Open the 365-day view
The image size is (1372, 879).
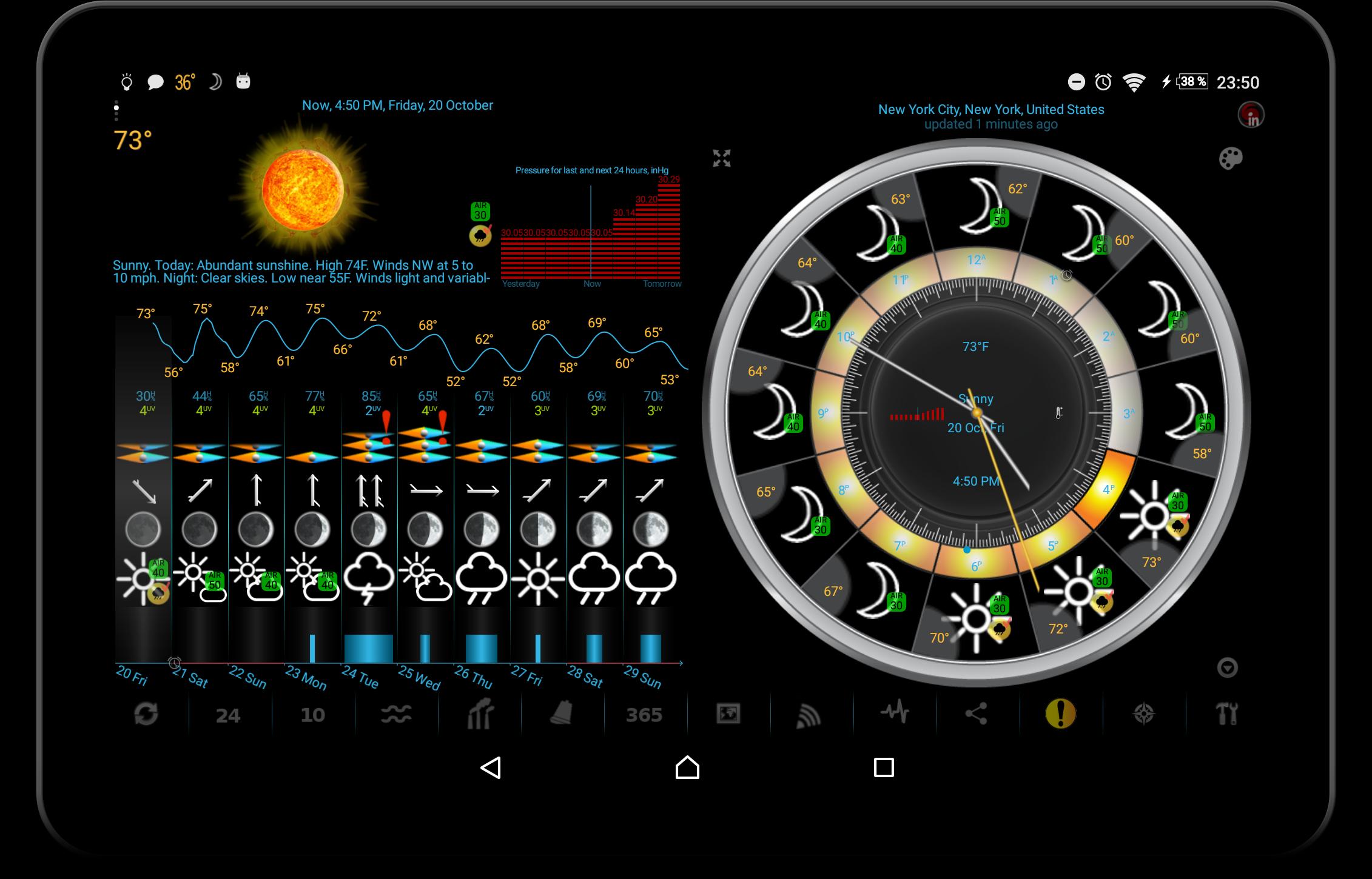point(644,715)
